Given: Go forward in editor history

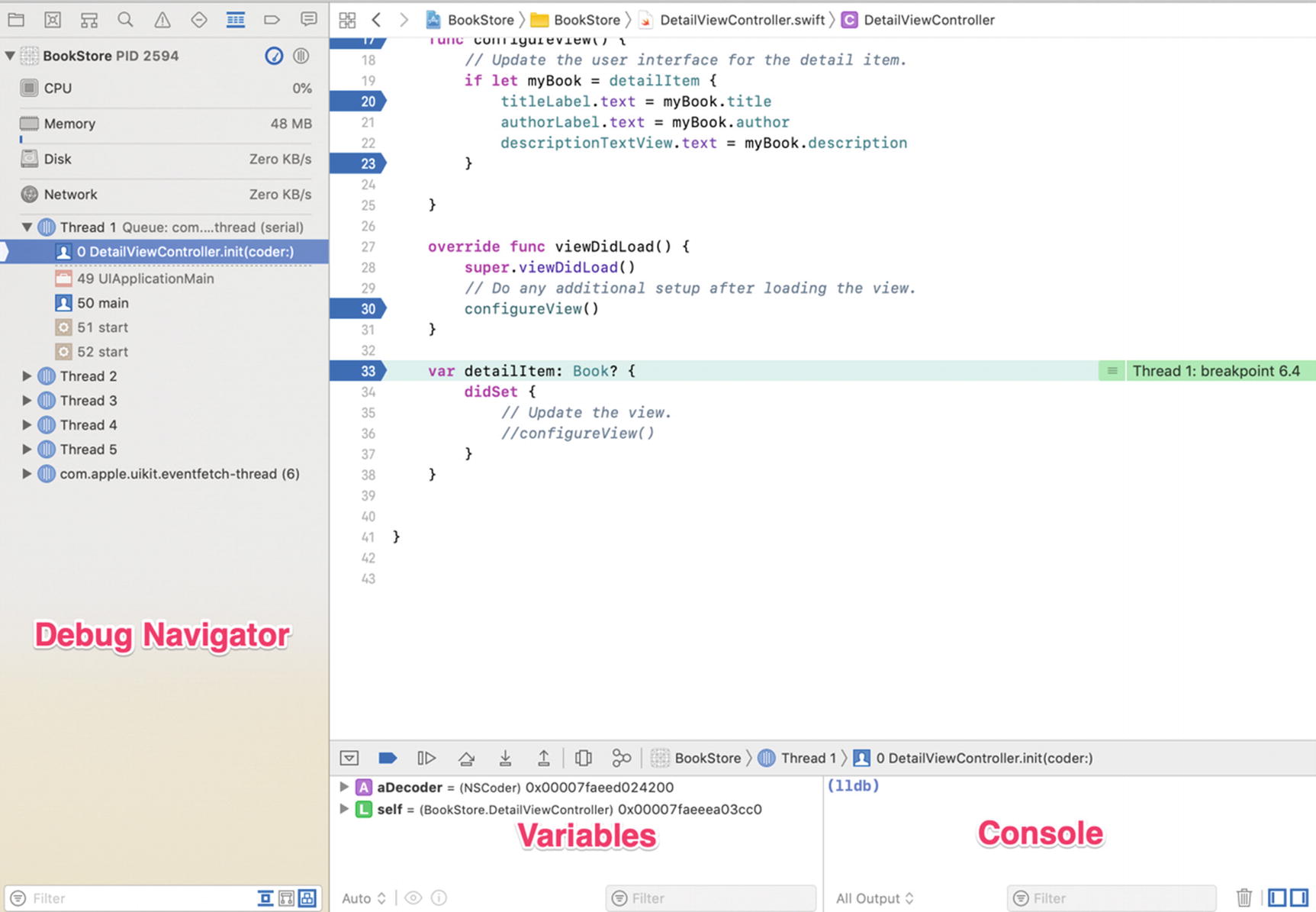Looking at the screenshot, I should click(x=404, y=20).
